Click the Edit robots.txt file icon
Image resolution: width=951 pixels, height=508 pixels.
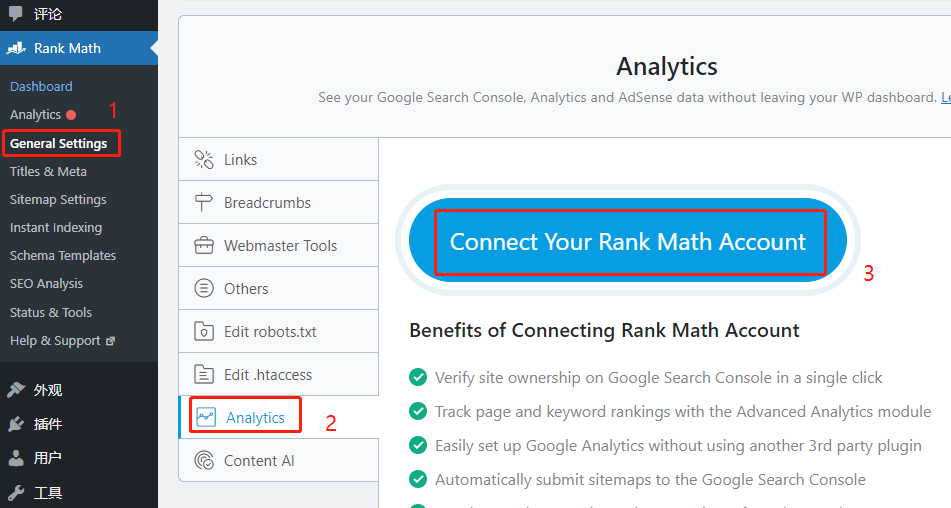tap(204, 332)
